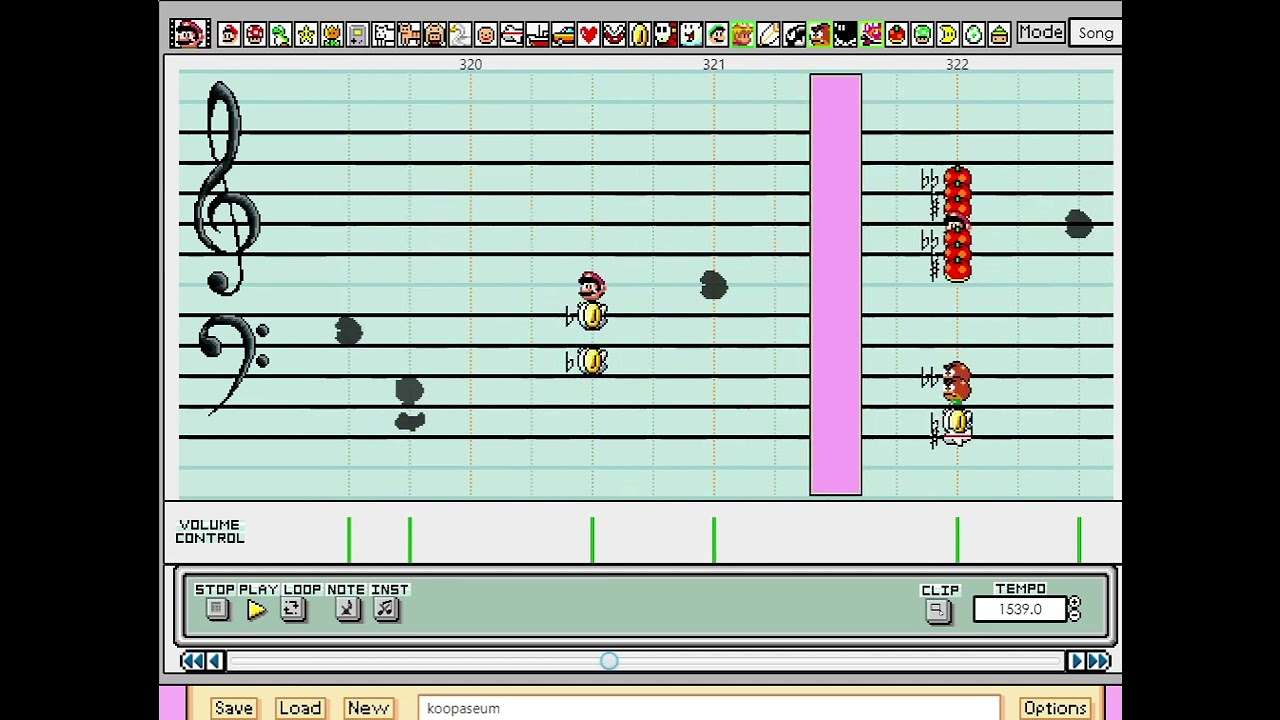This screenshot has height=720, width=1280.
Task: Select the black Bob-omb instrument
Action: tap(845, 35)
